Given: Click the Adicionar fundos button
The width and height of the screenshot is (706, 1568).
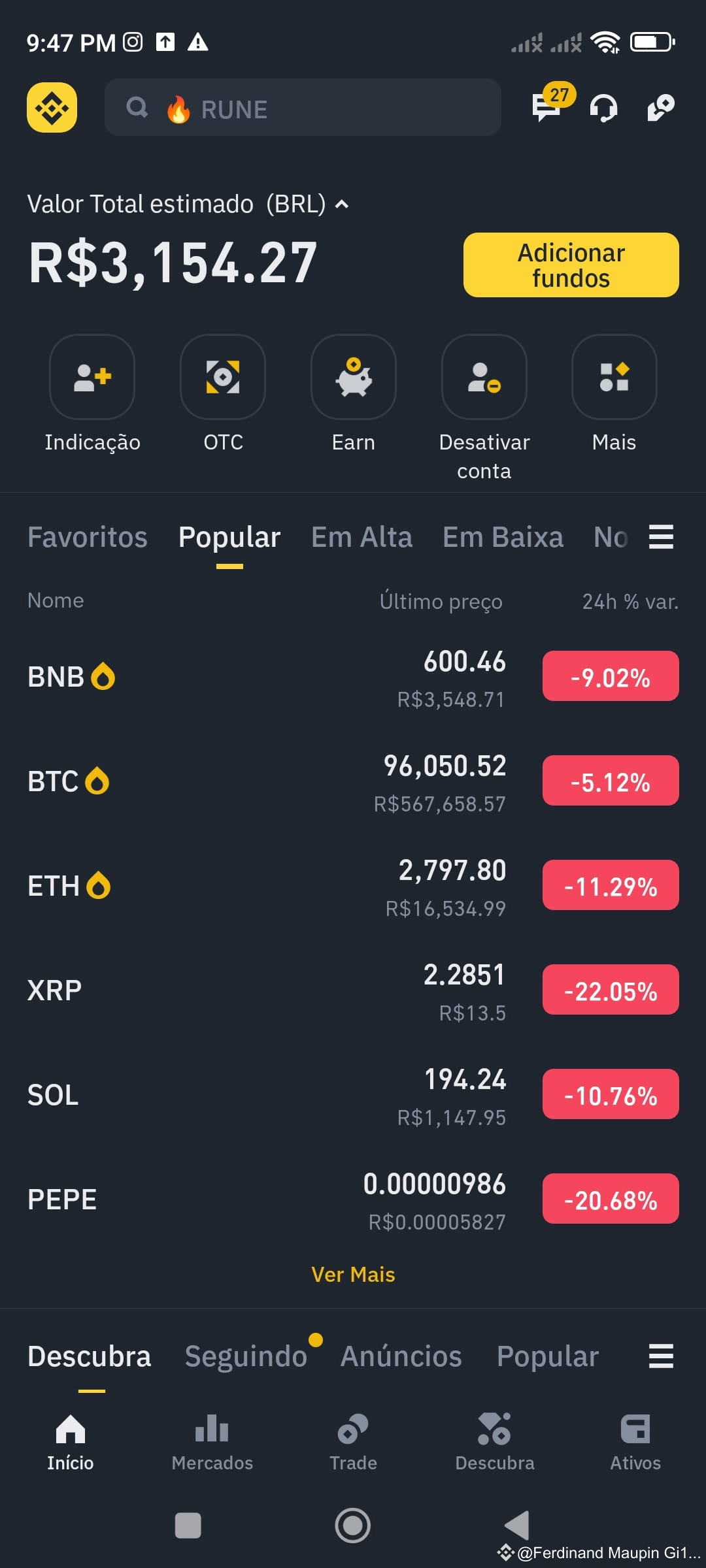Looking at the screenshot, I should [571, 265].
